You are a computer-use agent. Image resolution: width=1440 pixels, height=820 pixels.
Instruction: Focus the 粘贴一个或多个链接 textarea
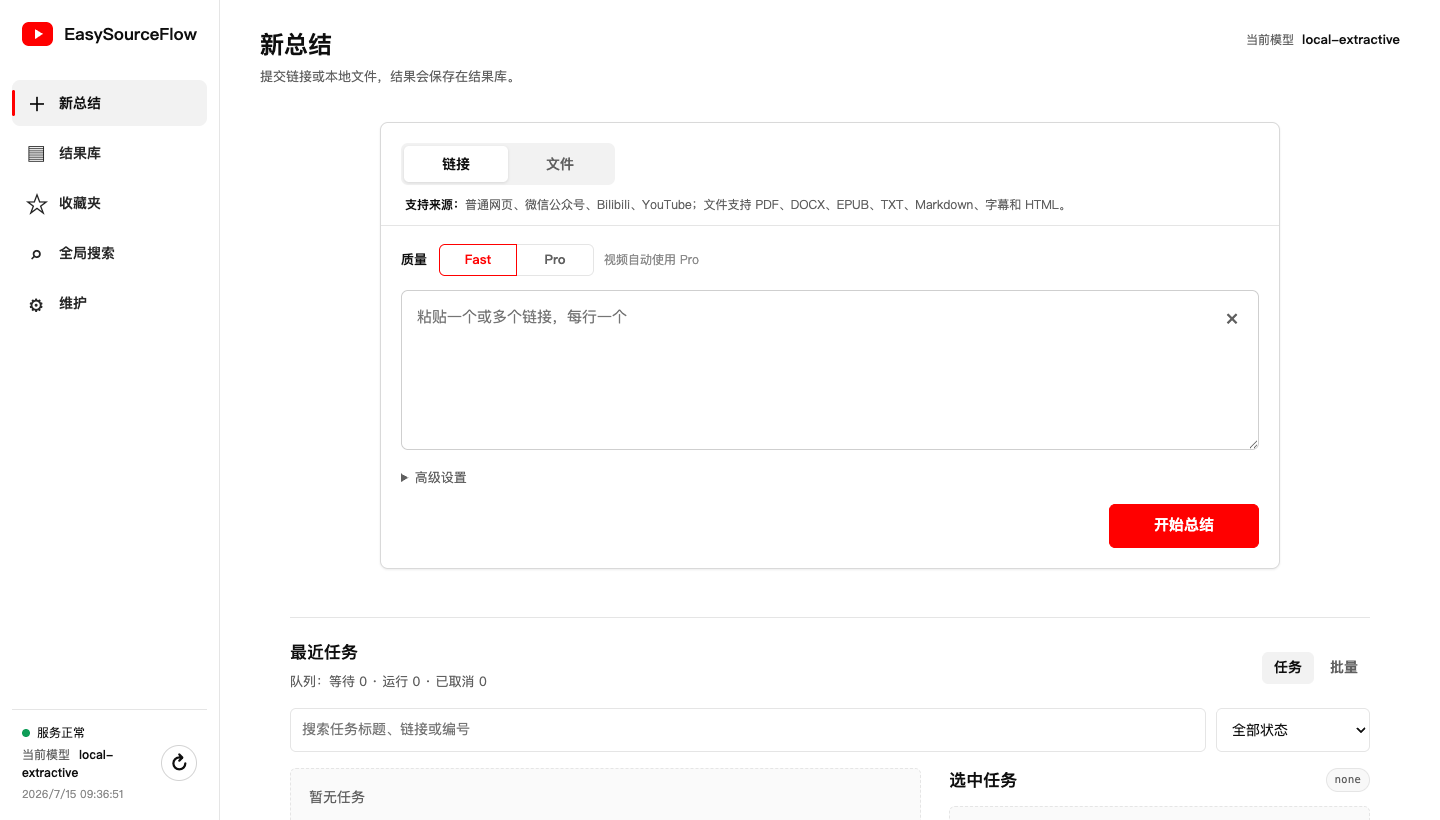click(x=830, y=370)
